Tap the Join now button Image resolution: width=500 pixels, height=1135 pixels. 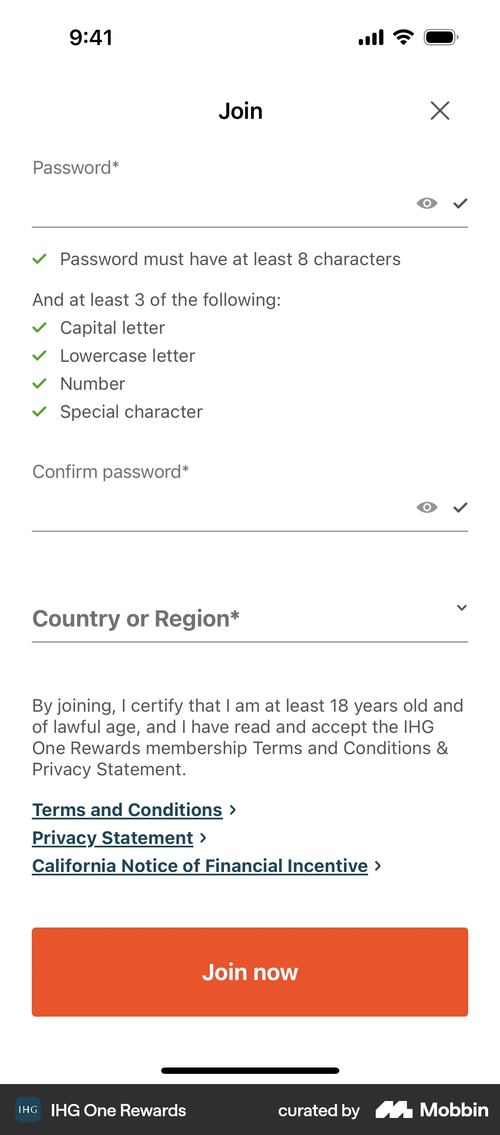click(250, 972)
